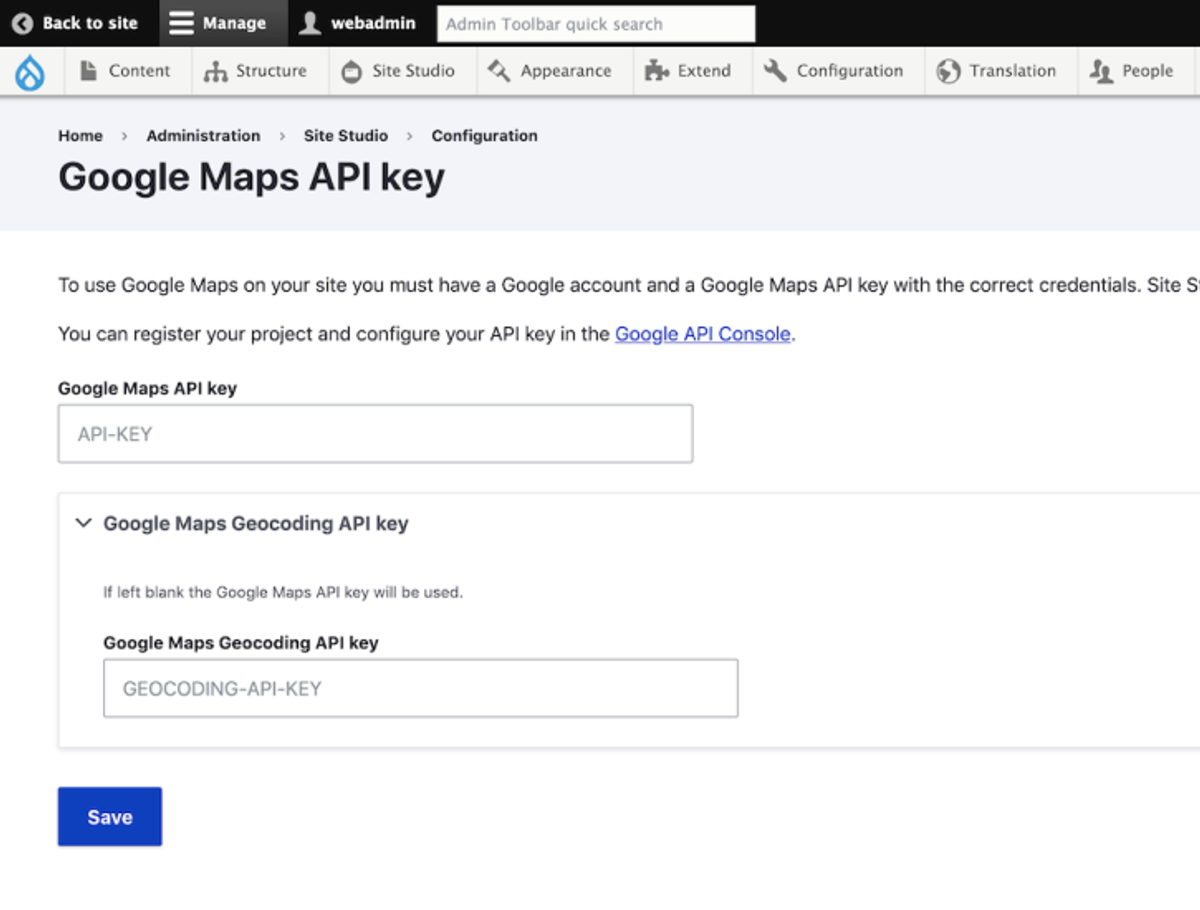Open the Site Studio menu
The width and height of the screenshot is (1200, 910).
click(x=403, y=71)
